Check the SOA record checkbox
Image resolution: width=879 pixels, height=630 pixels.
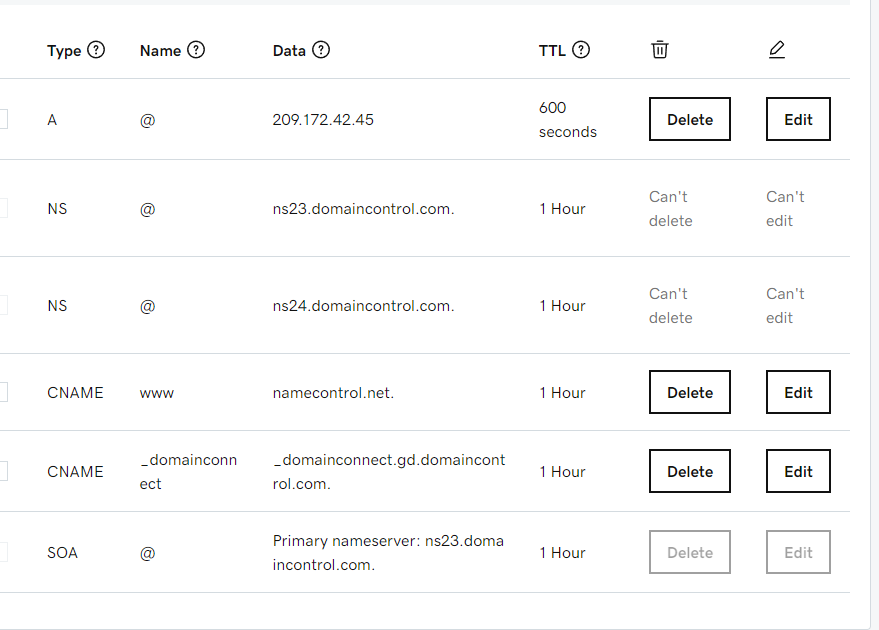pos(2,552)
